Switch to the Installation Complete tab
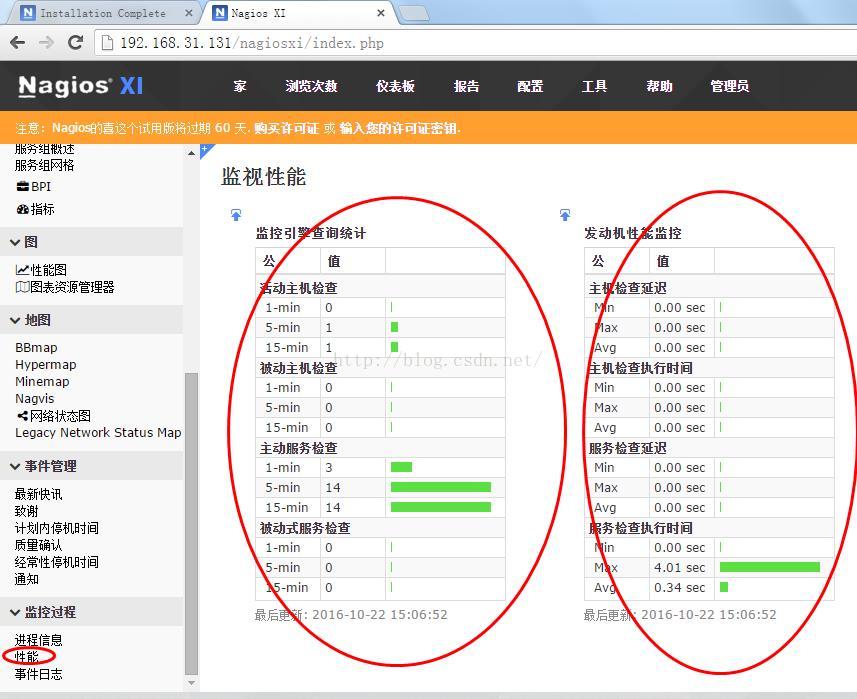This screenshot has height=699, width=857. tap(103, 13)
